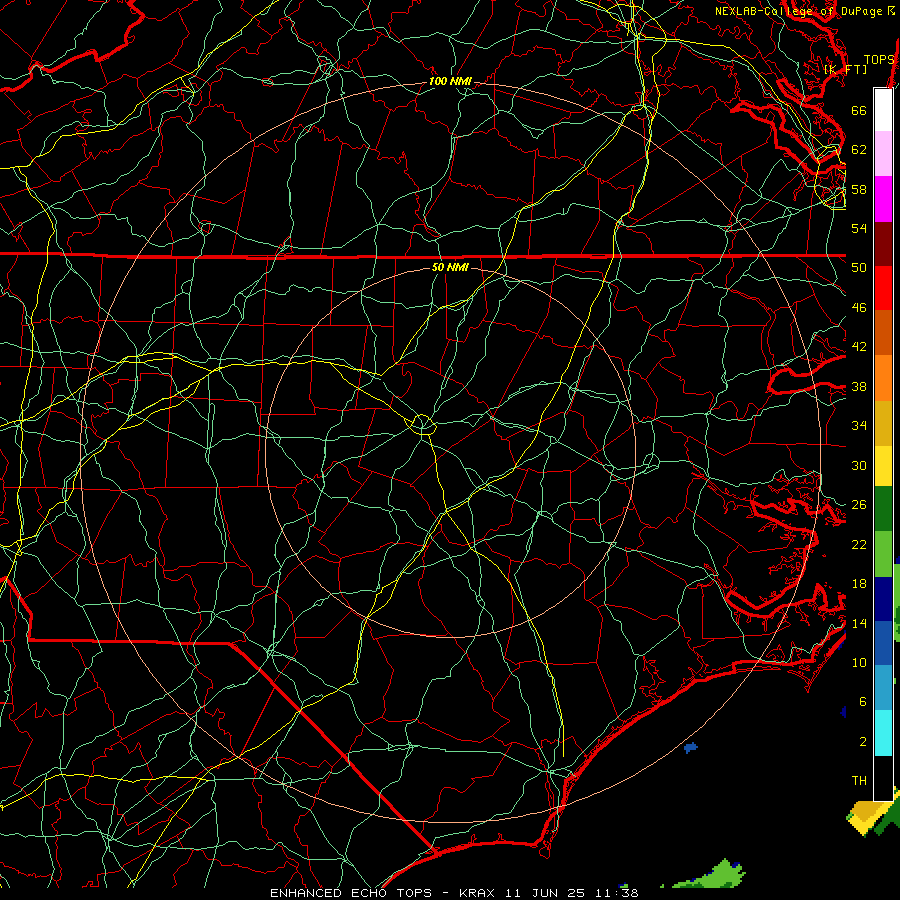The image size is (900, 900).
Task: Click the '66' legend value
Action: click(859, 110)
